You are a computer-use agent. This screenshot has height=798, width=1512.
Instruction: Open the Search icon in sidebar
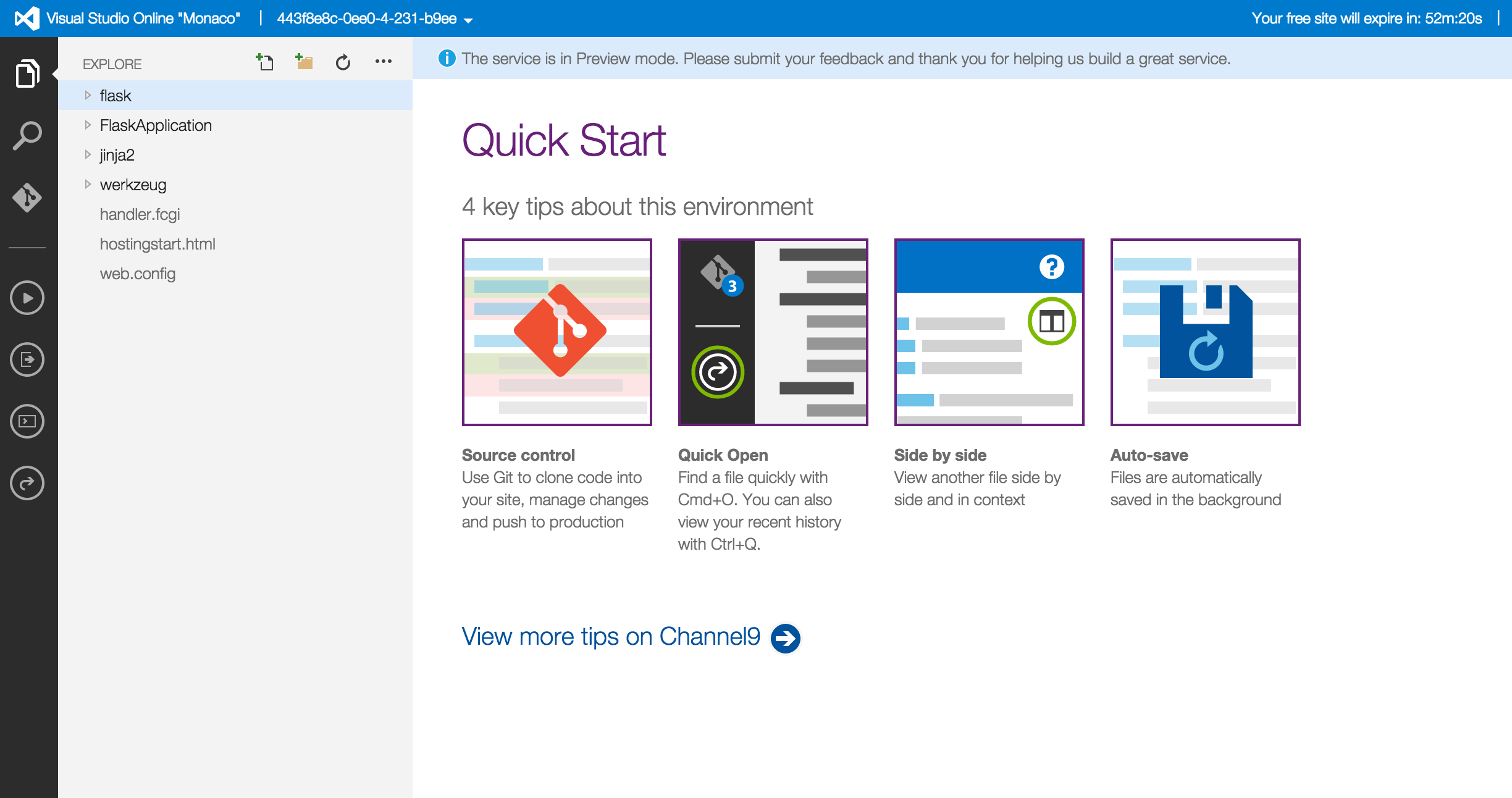click(x=27, y=135)
